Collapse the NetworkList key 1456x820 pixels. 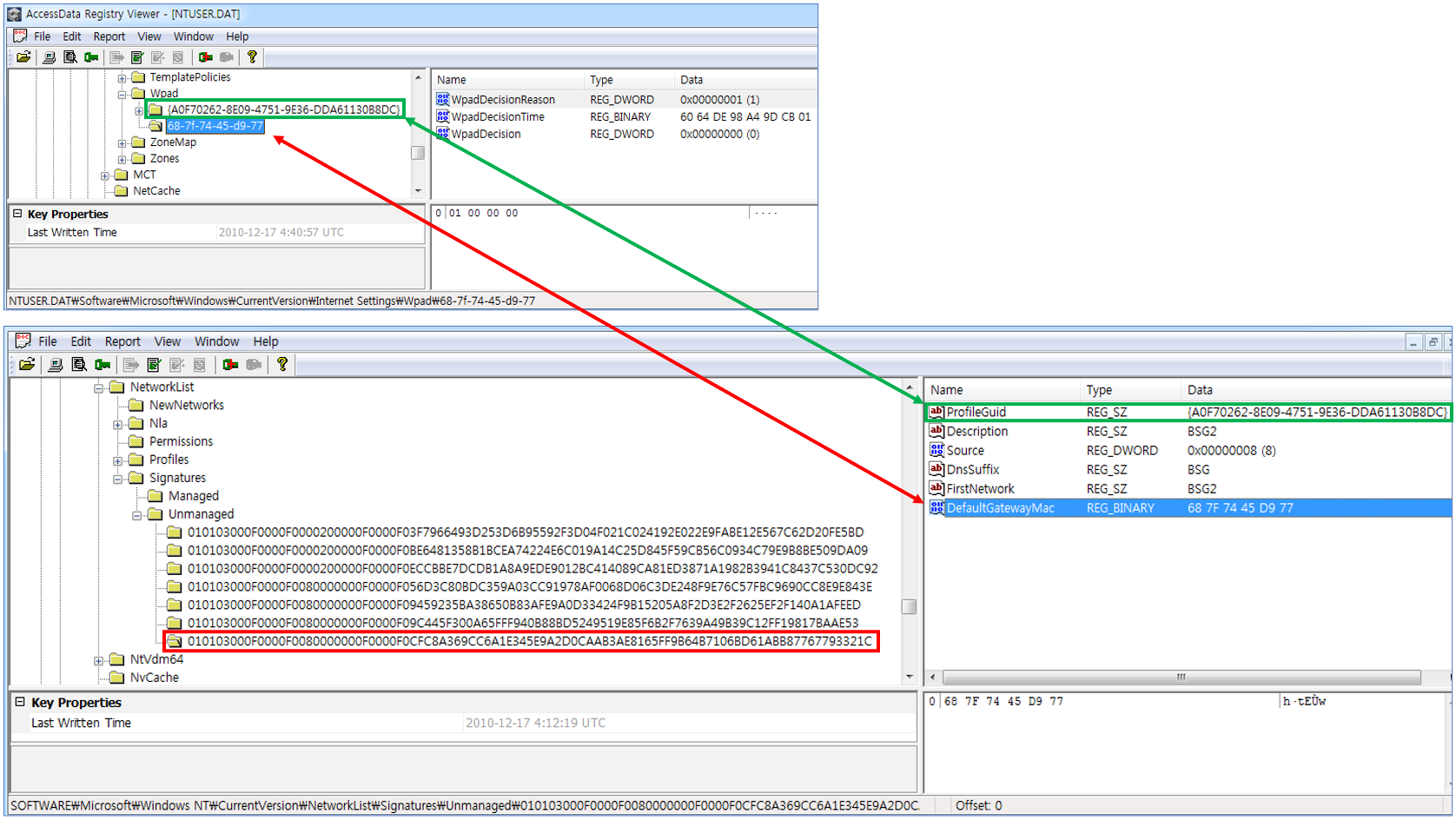coord(99,387)
